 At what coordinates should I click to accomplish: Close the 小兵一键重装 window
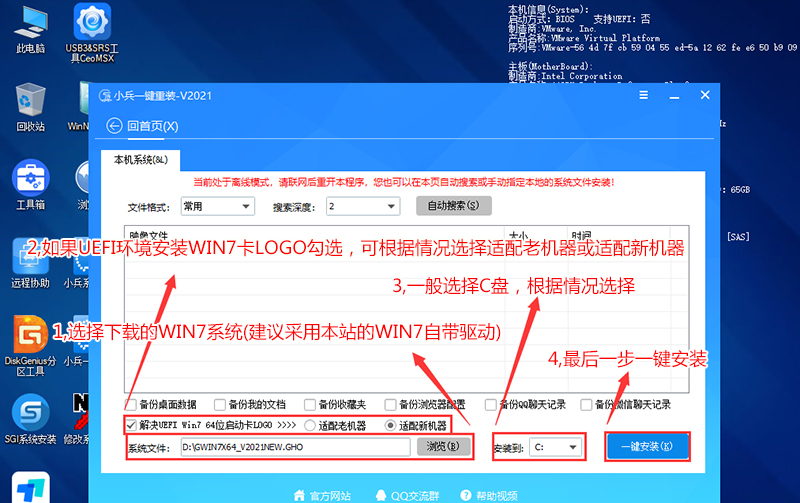tap(705, 95)
